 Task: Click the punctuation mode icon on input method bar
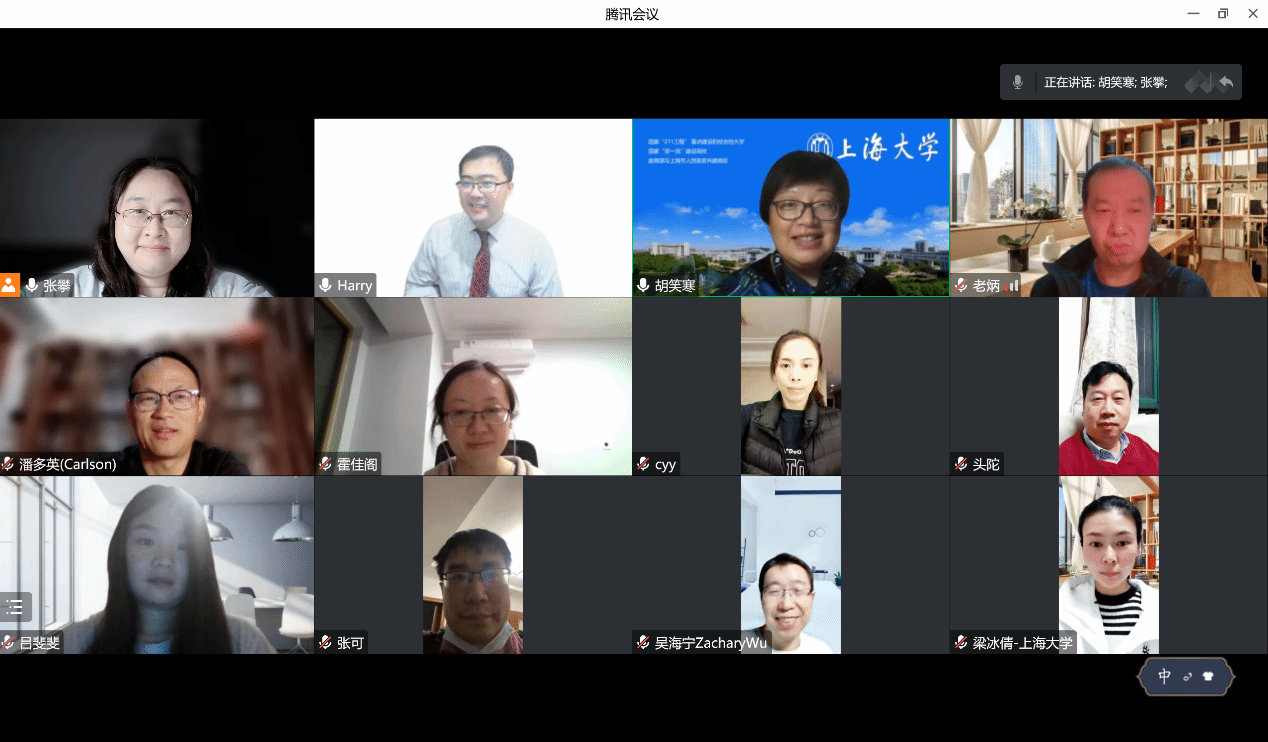(x=1187, y=677)
